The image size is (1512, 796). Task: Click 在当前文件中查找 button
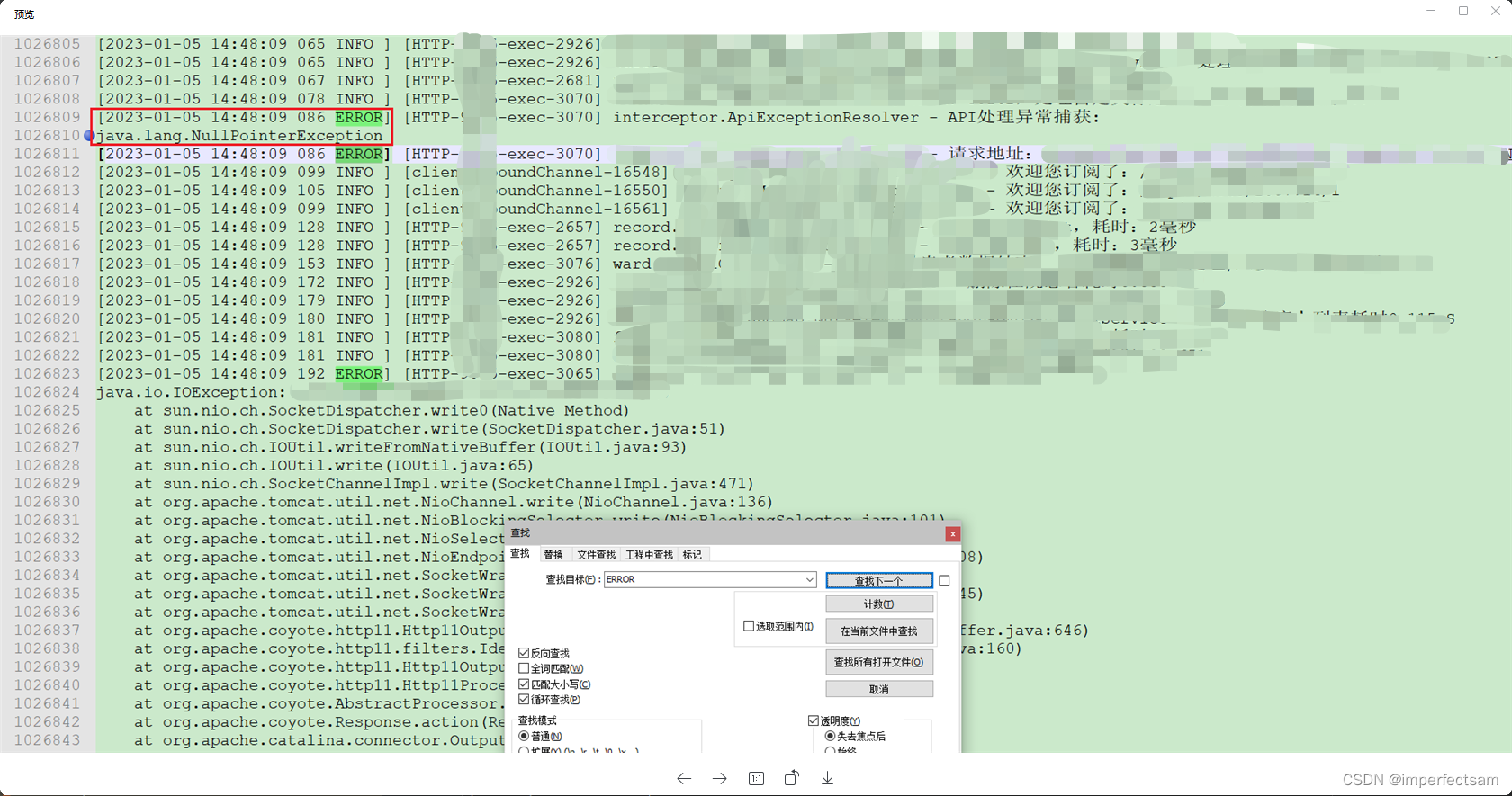(879, 631)
